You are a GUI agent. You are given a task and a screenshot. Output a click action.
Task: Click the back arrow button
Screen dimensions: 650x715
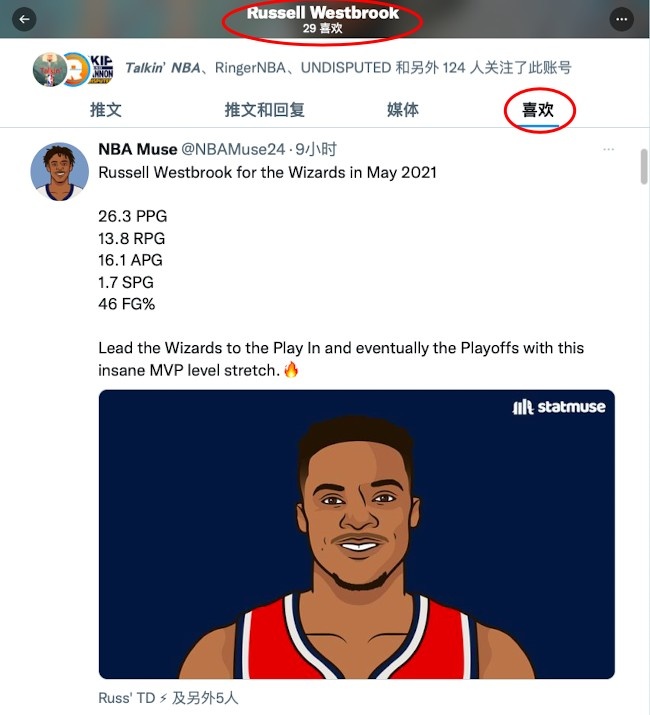pyautogui.click(x=24, y=19)
